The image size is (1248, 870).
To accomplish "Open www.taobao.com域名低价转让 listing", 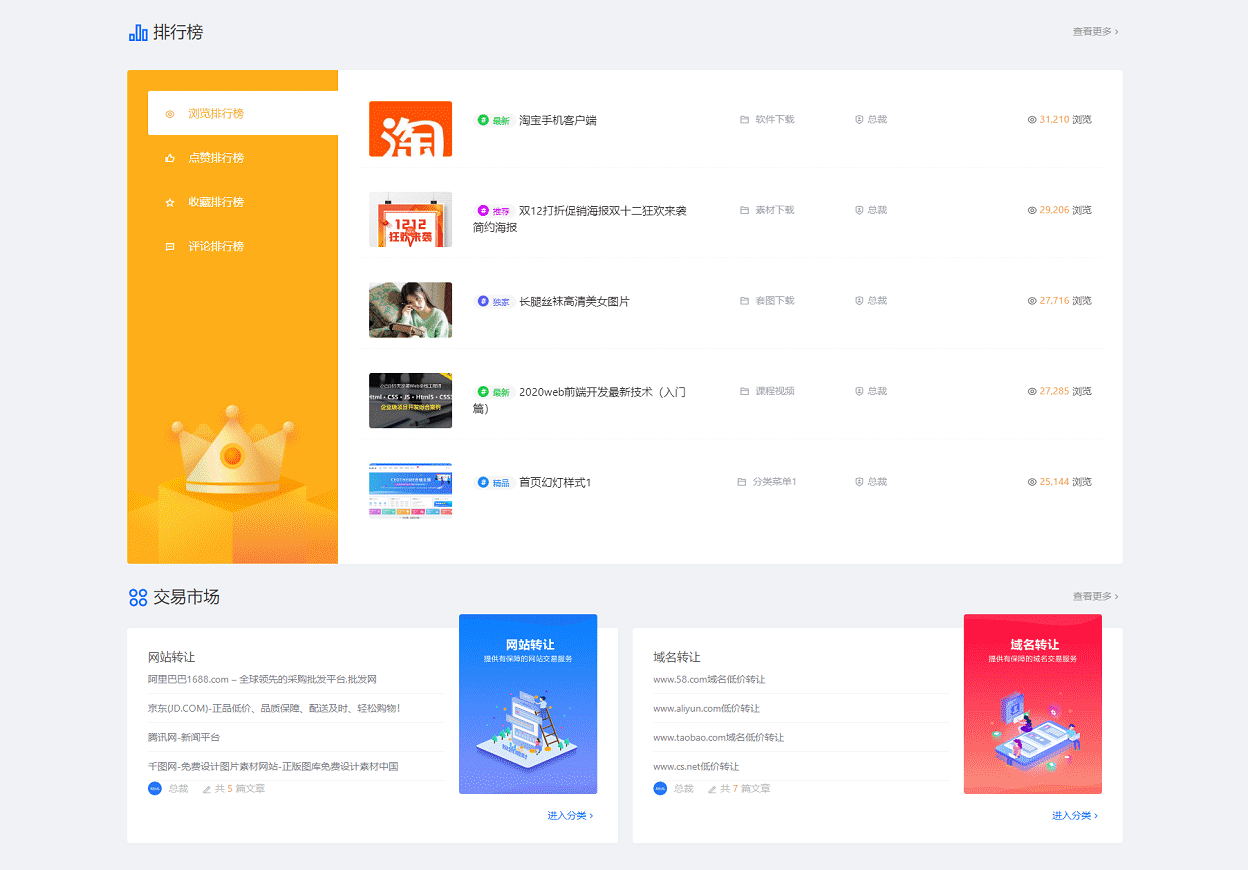I will pyautogui.click(x=718, y=737).
